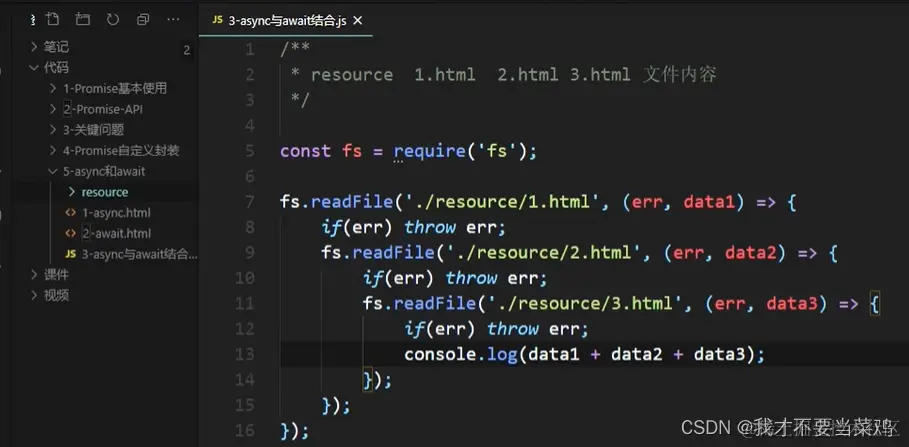
Task: Select 3-async与await结合 file name in the tree
Action: point(139,255)
